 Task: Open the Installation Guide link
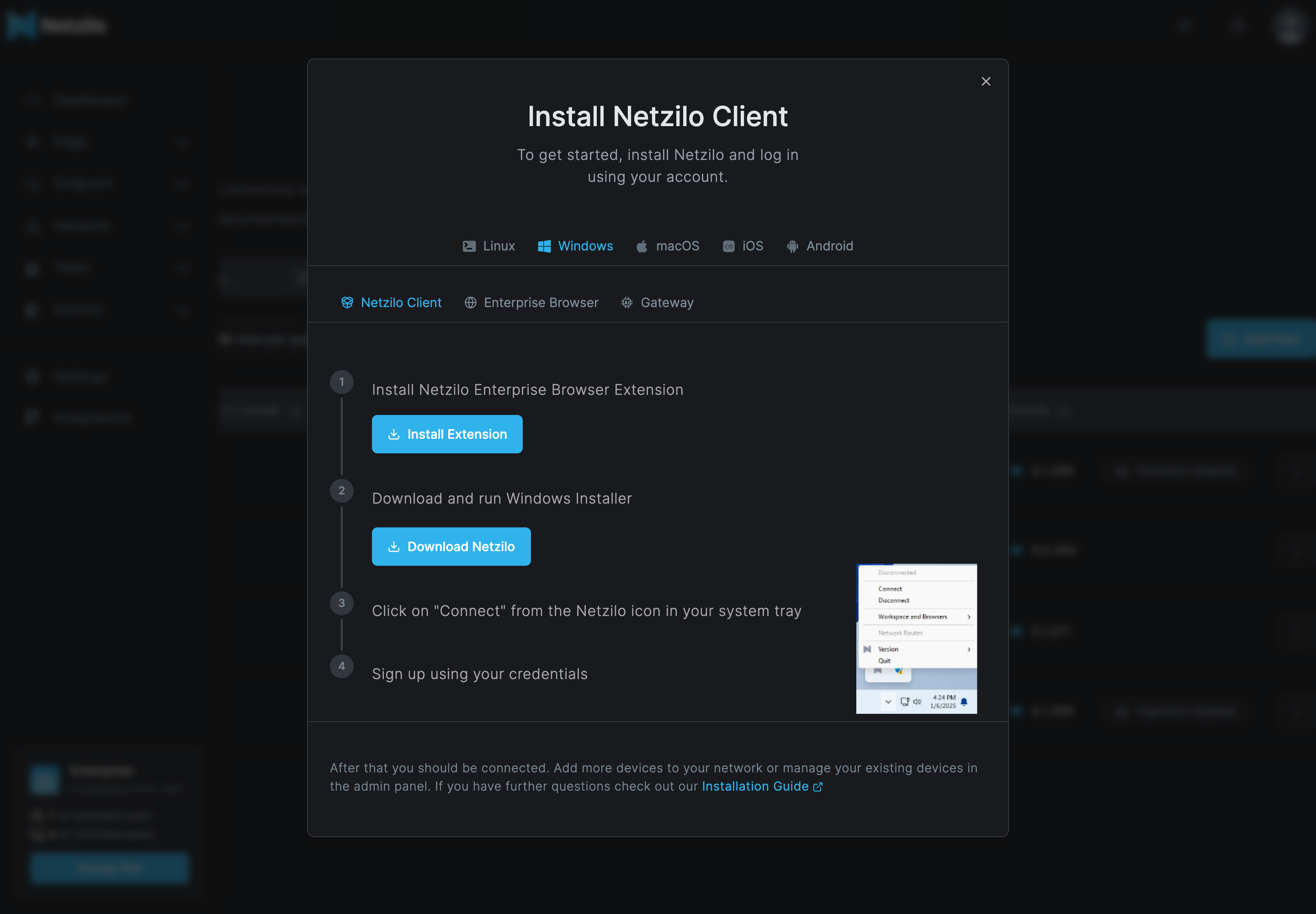[x=762, y=786]
